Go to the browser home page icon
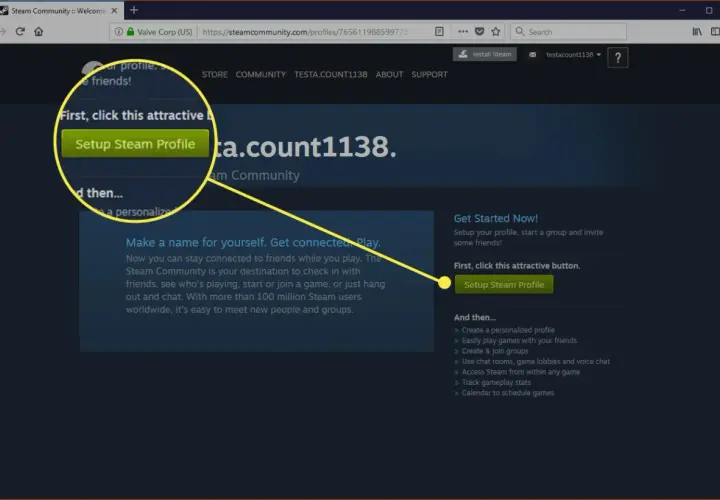This screenshot has height=500, width=720. (39, 31)
